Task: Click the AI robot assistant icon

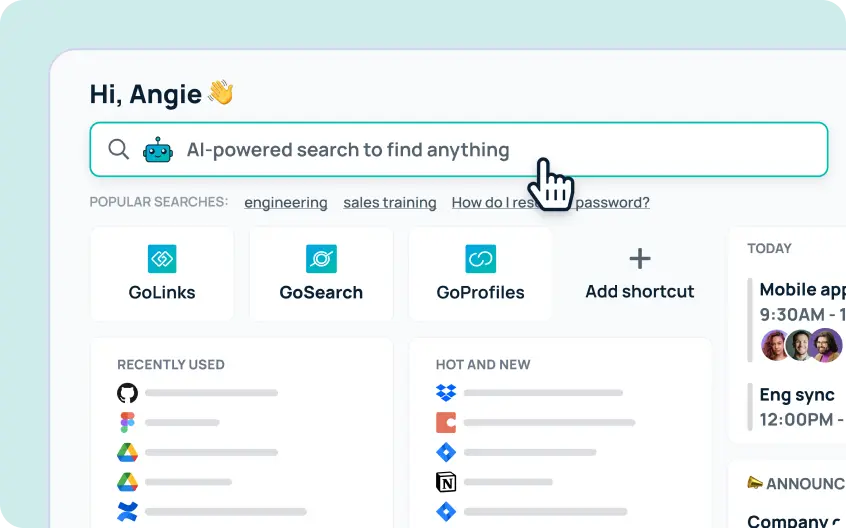Action: pos(158,149)
